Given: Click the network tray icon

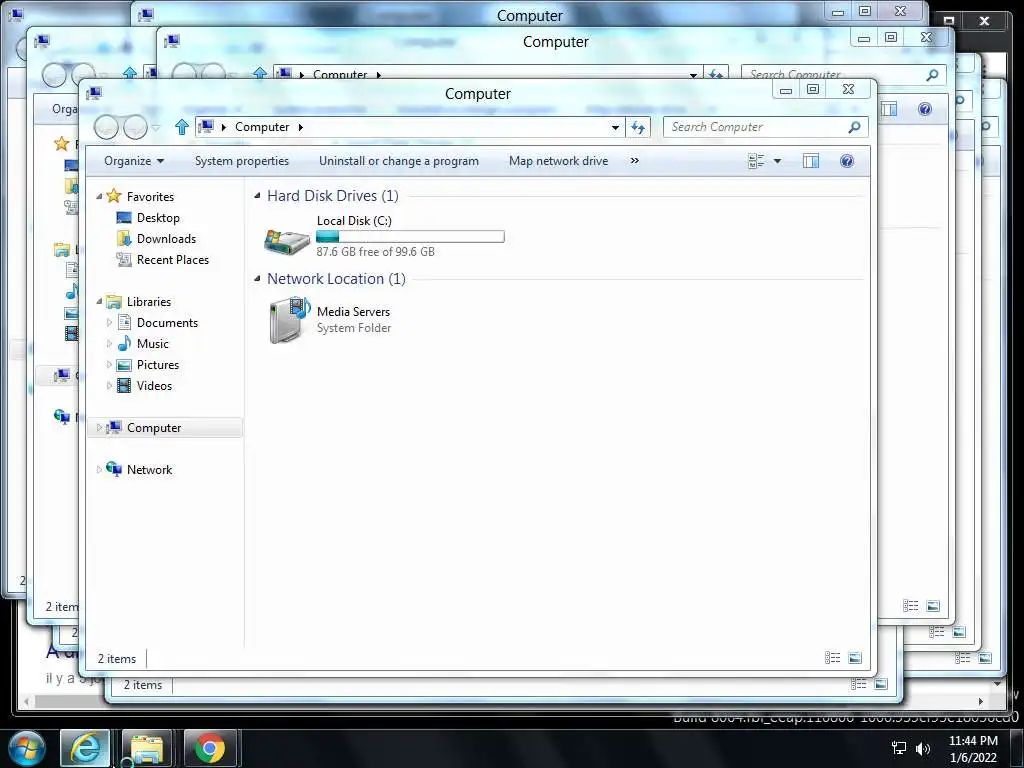Looking at the screenshot, I should click(899, 748).
